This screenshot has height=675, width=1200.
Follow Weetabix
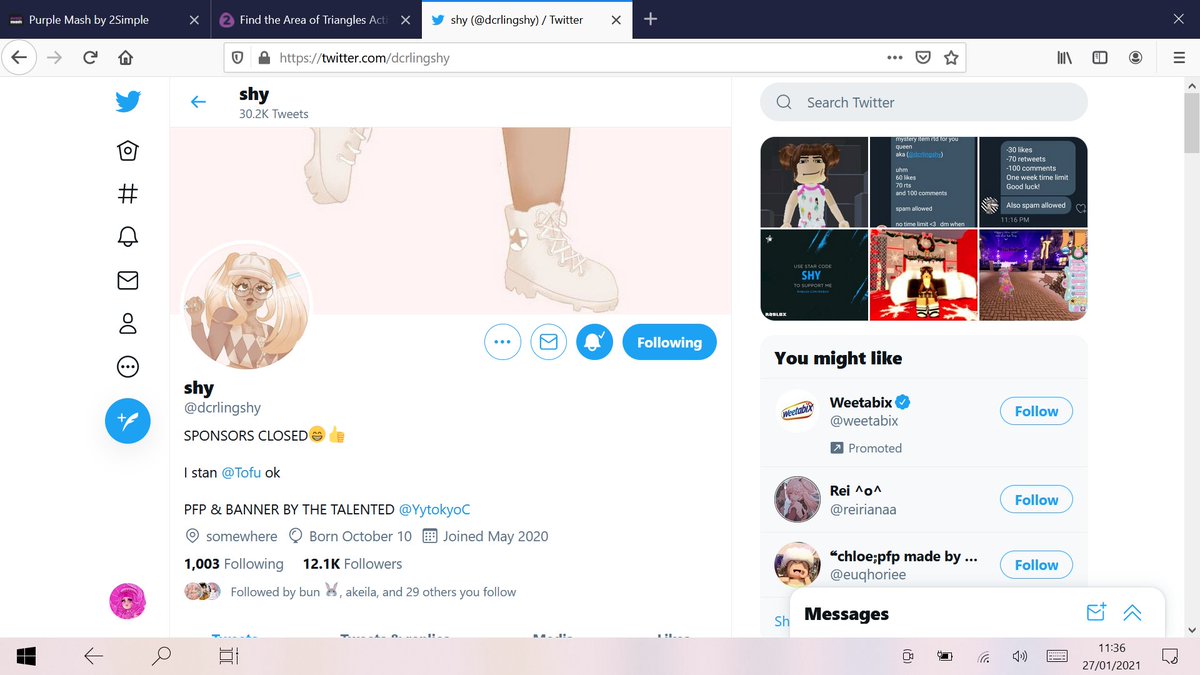pos(1036,411)
